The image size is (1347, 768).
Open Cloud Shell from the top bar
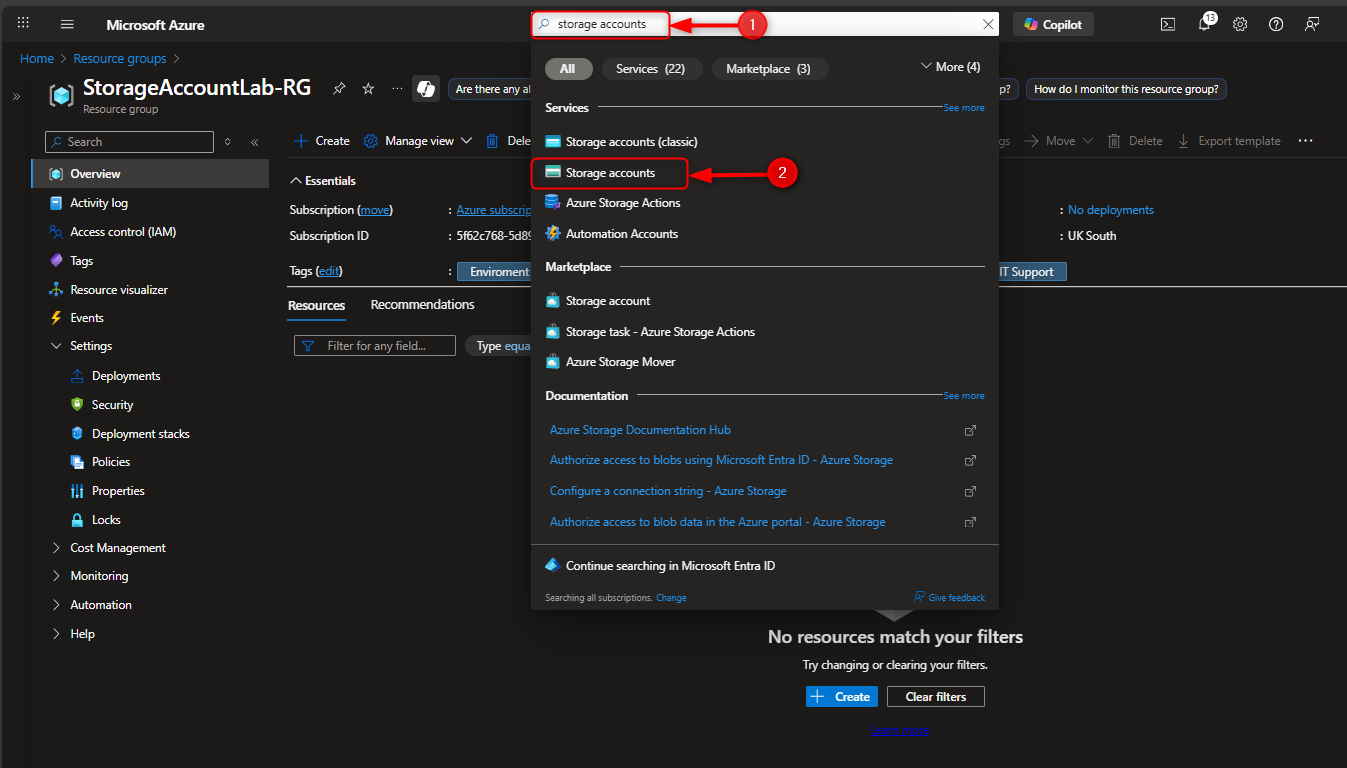(1167, 23)
